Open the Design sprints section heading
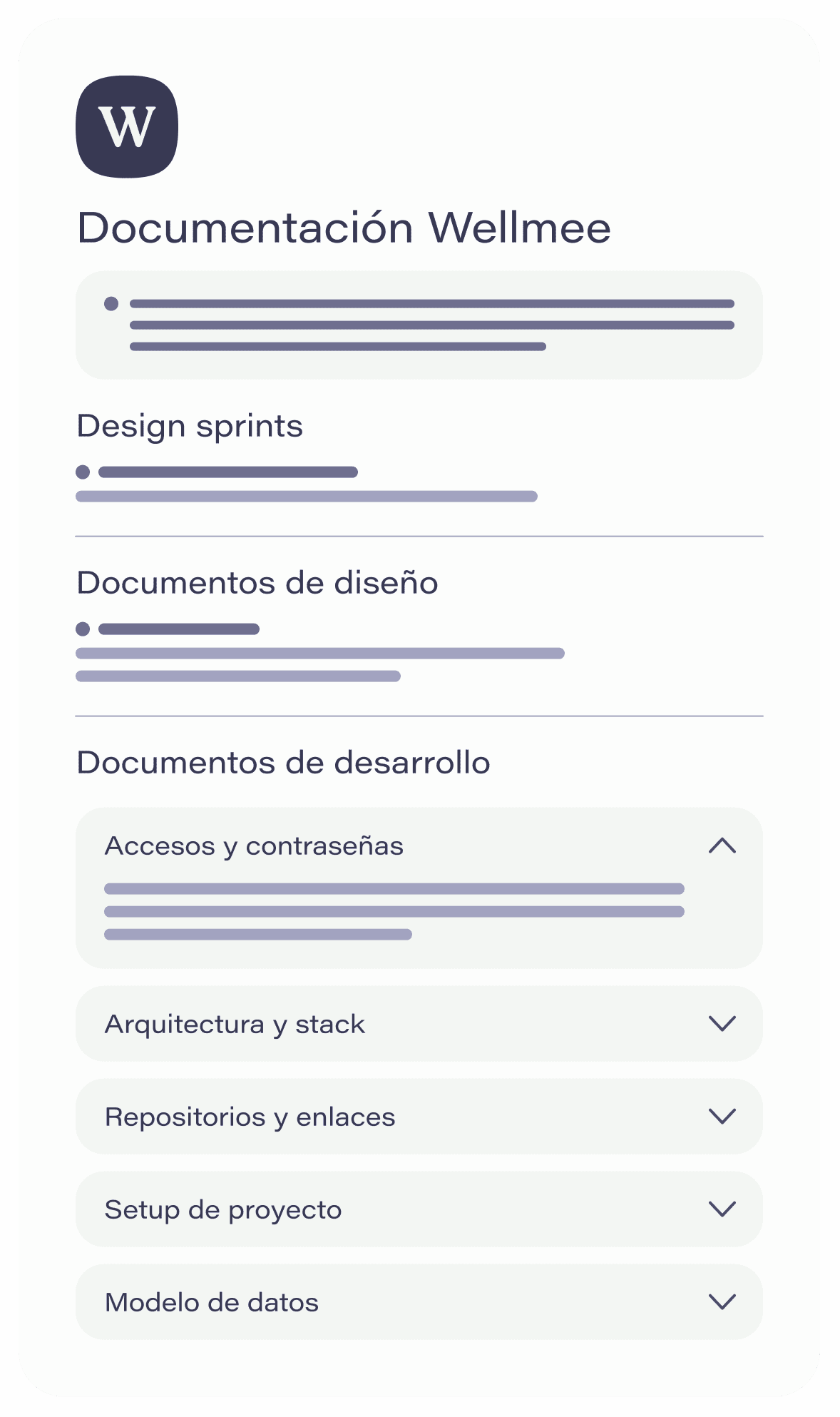This screenshot has height=1417, width=840. (190, 427)
